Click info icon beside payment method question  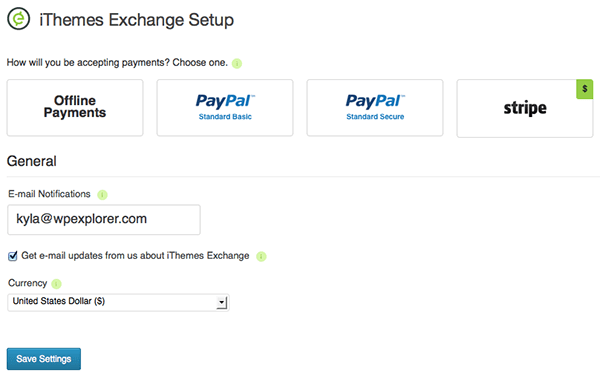point(237,63)
